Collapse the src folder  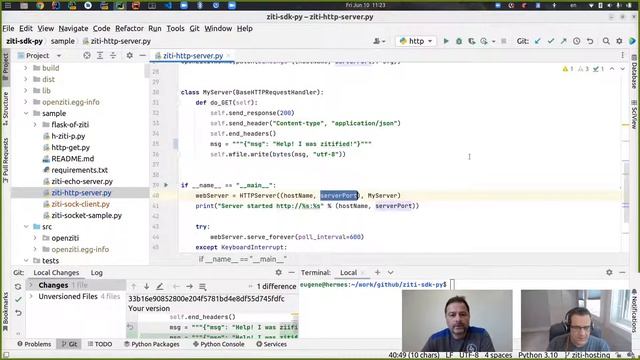(26, 227)
